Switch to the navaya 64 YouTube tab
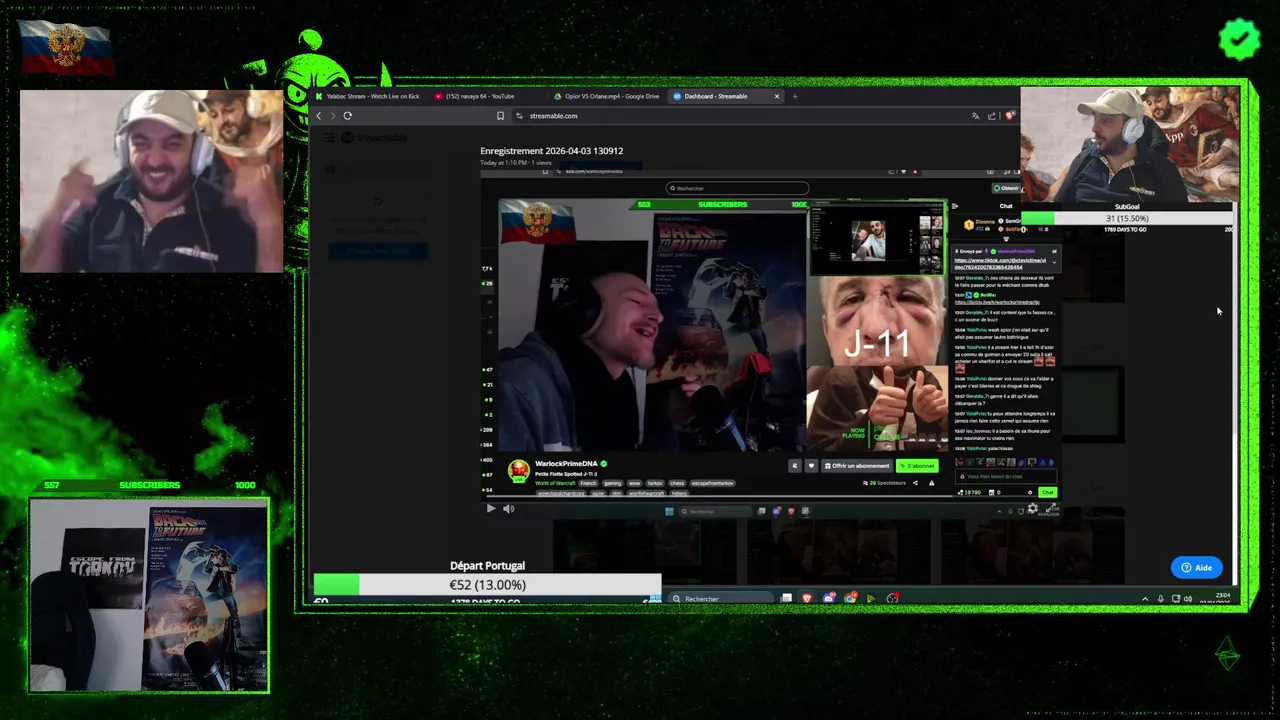 click(478, 96)
